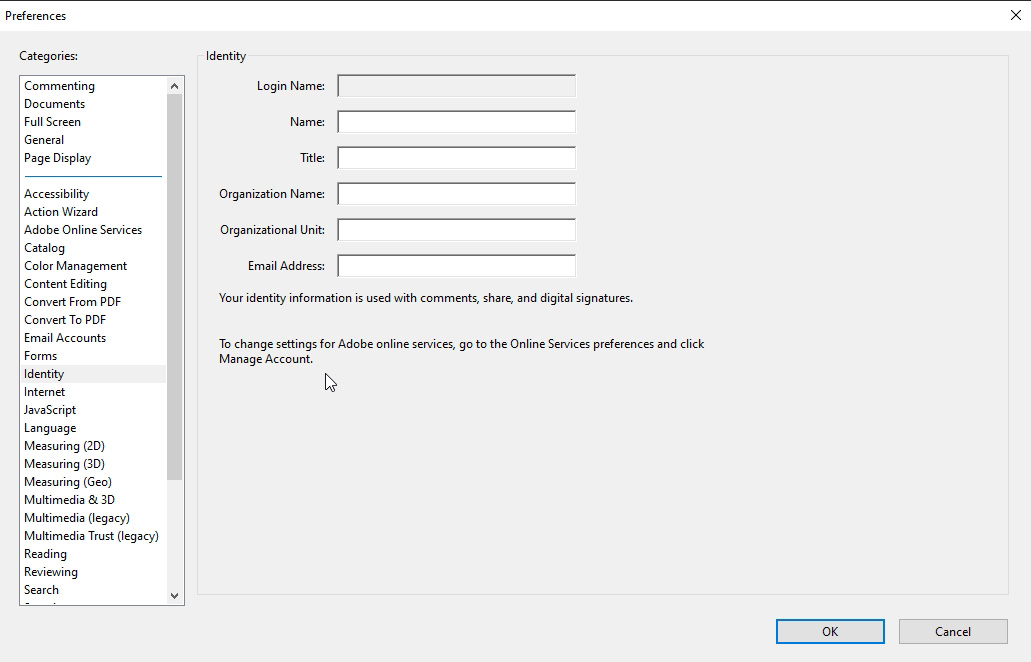Click the Organization Name field
The width and height of the screenshot is (1031, 662).
coord(456,194)
